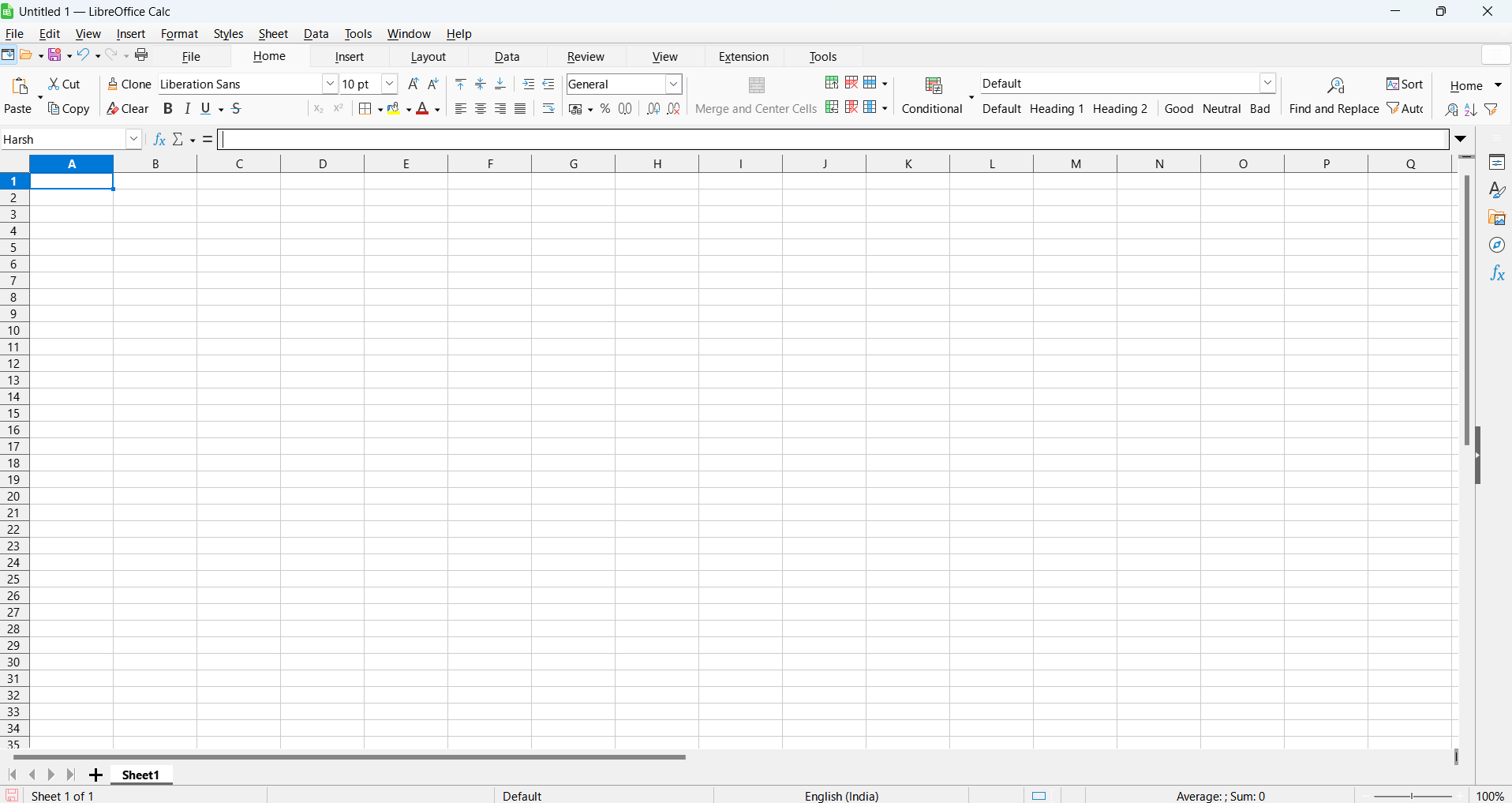Toggle underline formatting
The image size is (1512, 803).
[x=205, y=108]
